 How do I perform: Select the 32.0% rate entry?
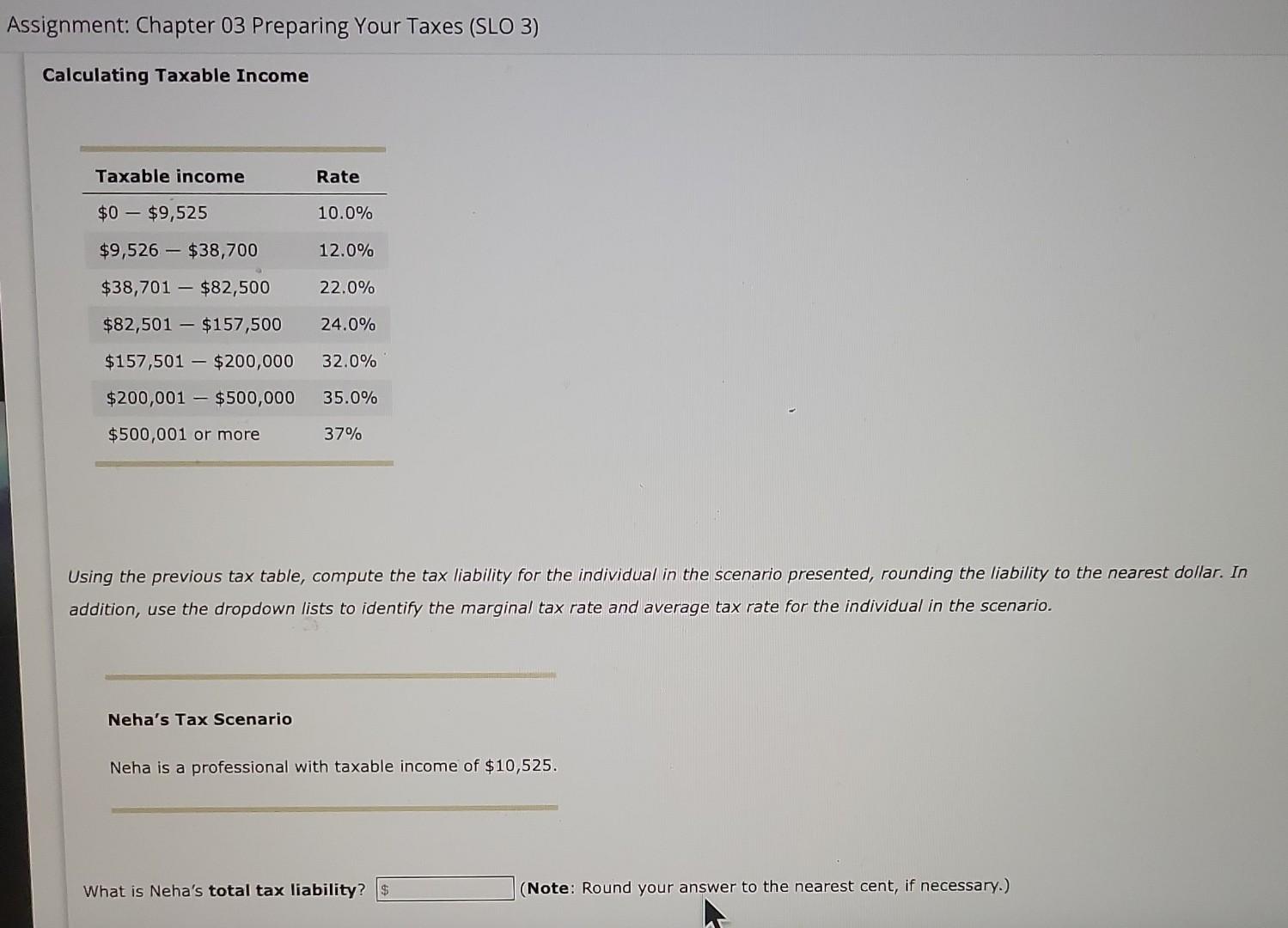coord(348,361)
